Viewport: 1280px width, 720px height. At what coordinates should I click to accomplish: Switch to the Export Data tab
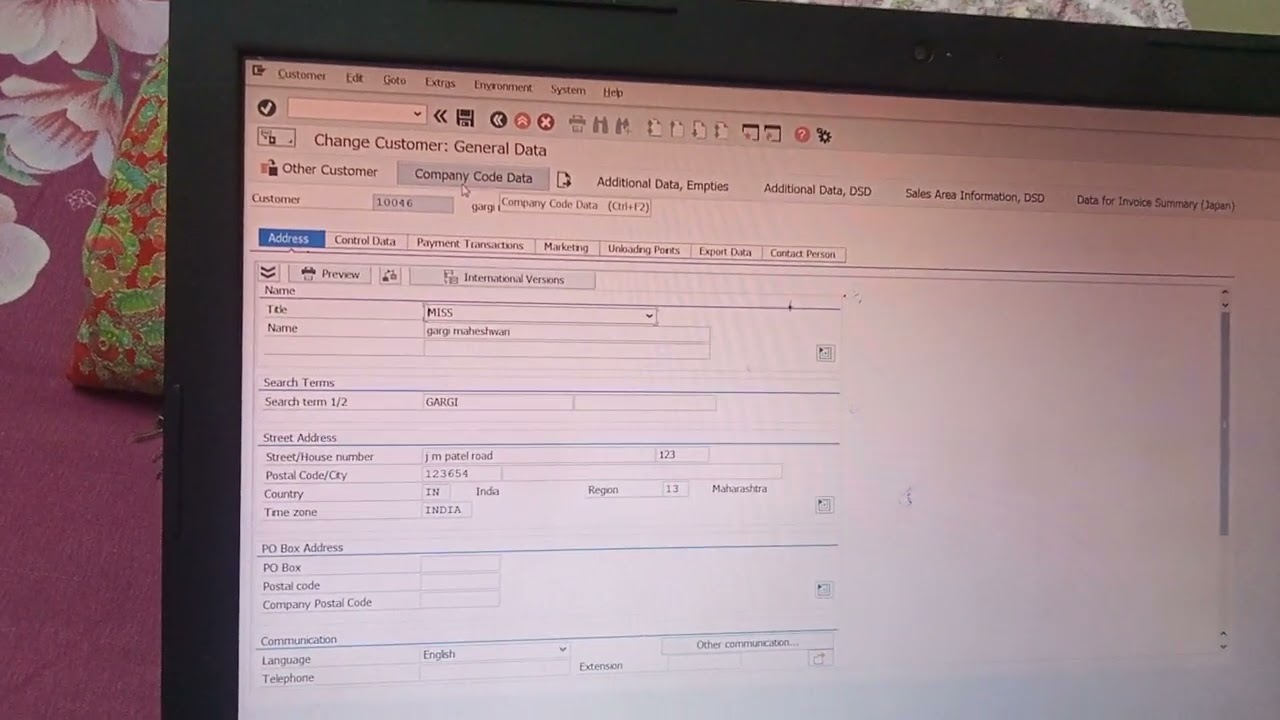[x=725, y=252]
